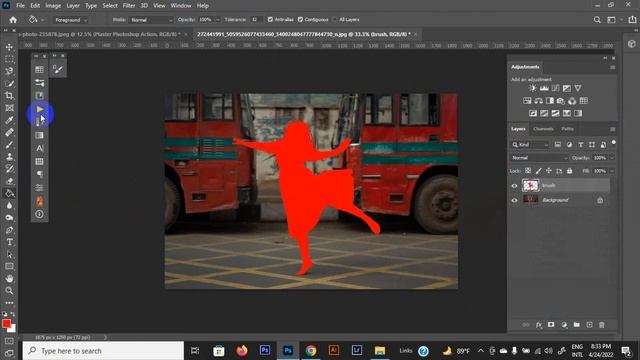This screenshot has width=640, height=360.
Task: Add a Color Balance adjustment
Action: [538, 101]
